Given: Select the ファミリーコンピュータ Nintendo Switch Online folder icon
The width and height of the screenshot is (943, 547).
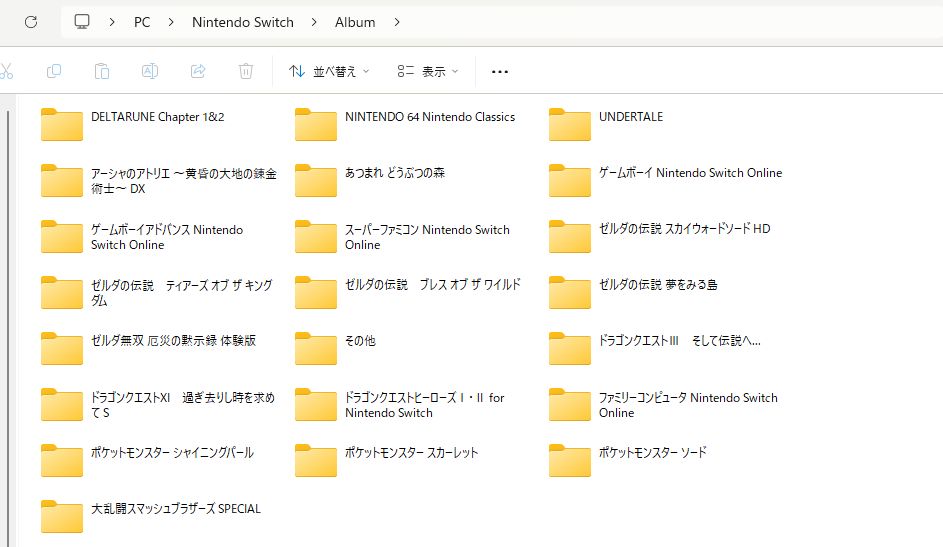Looking at the screenshot, I should pos(570,404).
